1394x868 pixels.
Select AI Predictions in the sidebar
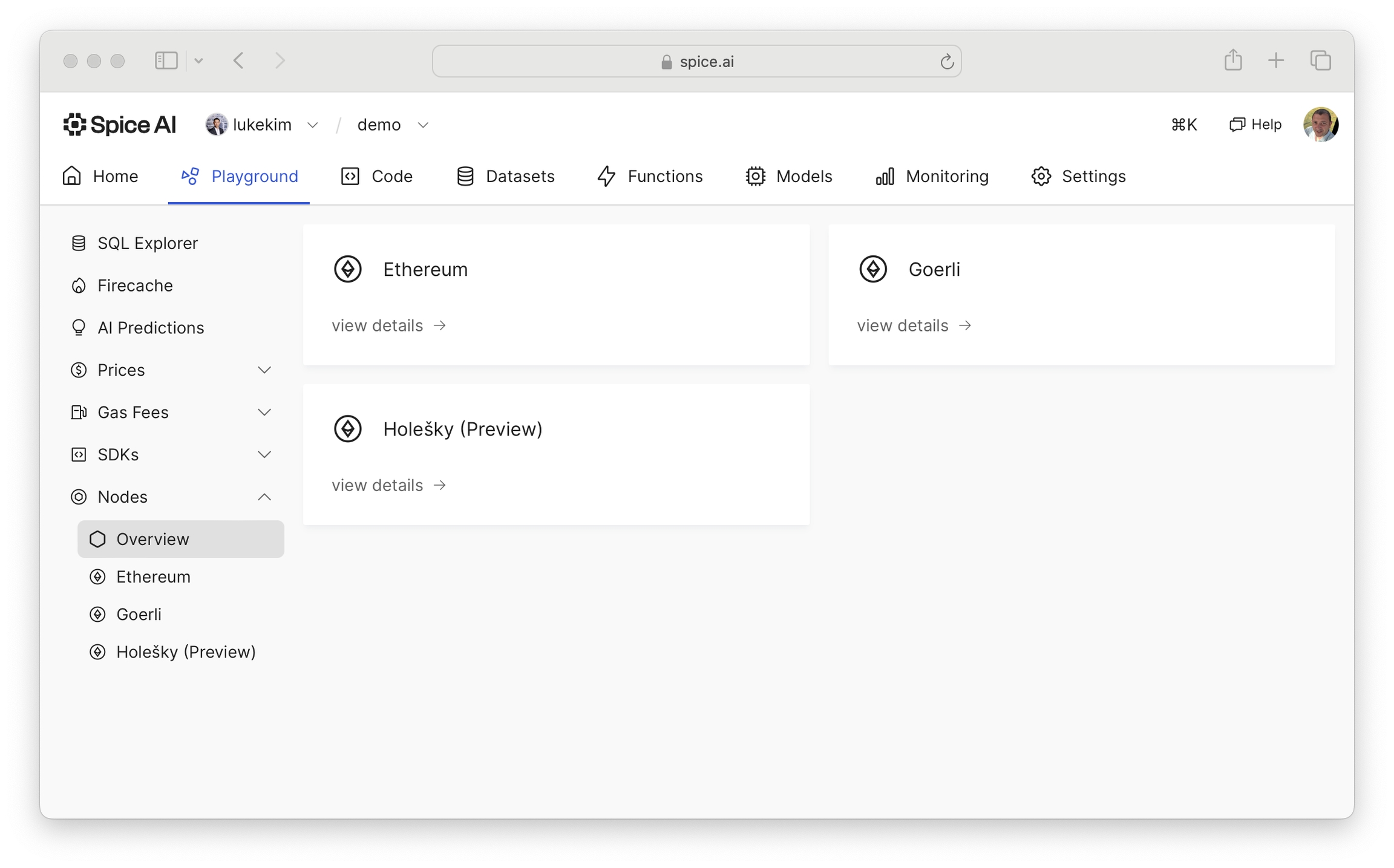pos(150,328)
